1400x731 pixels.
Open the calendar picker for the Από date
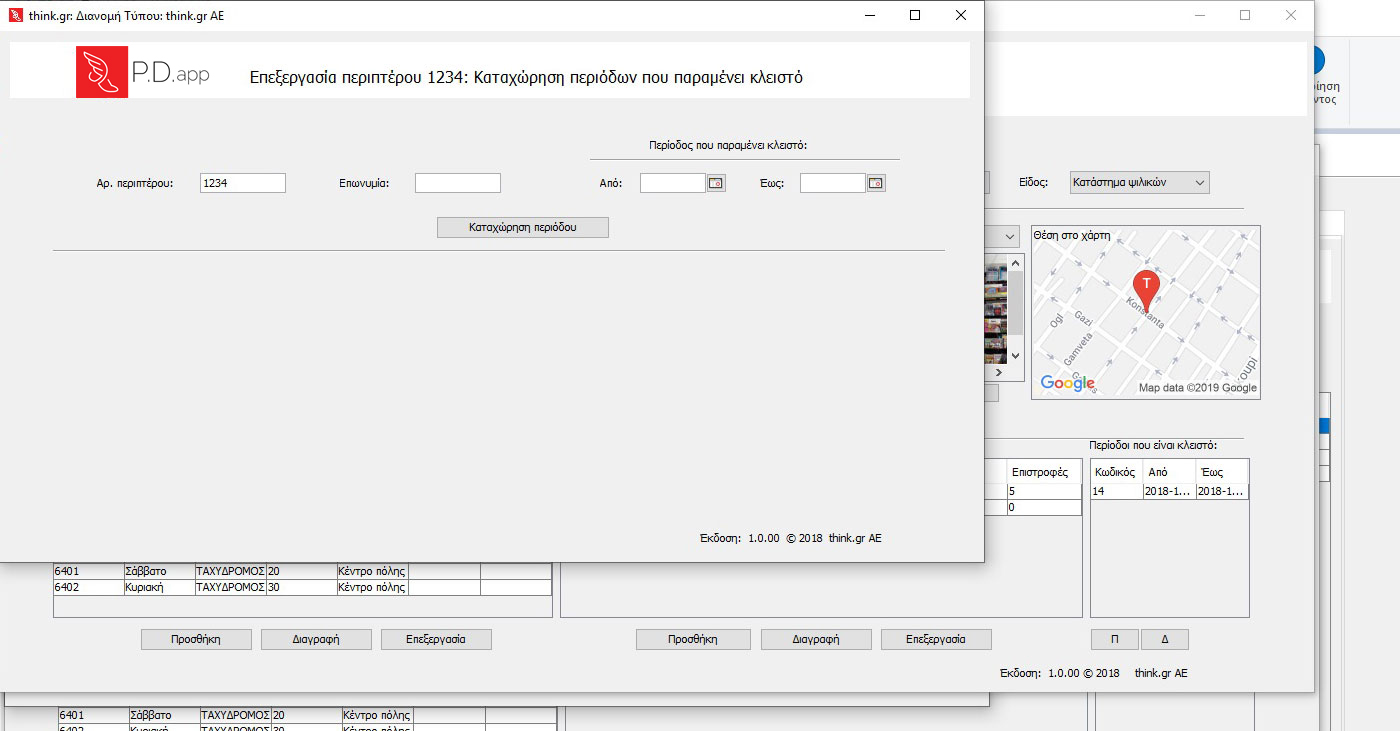[x=716, y=183]
